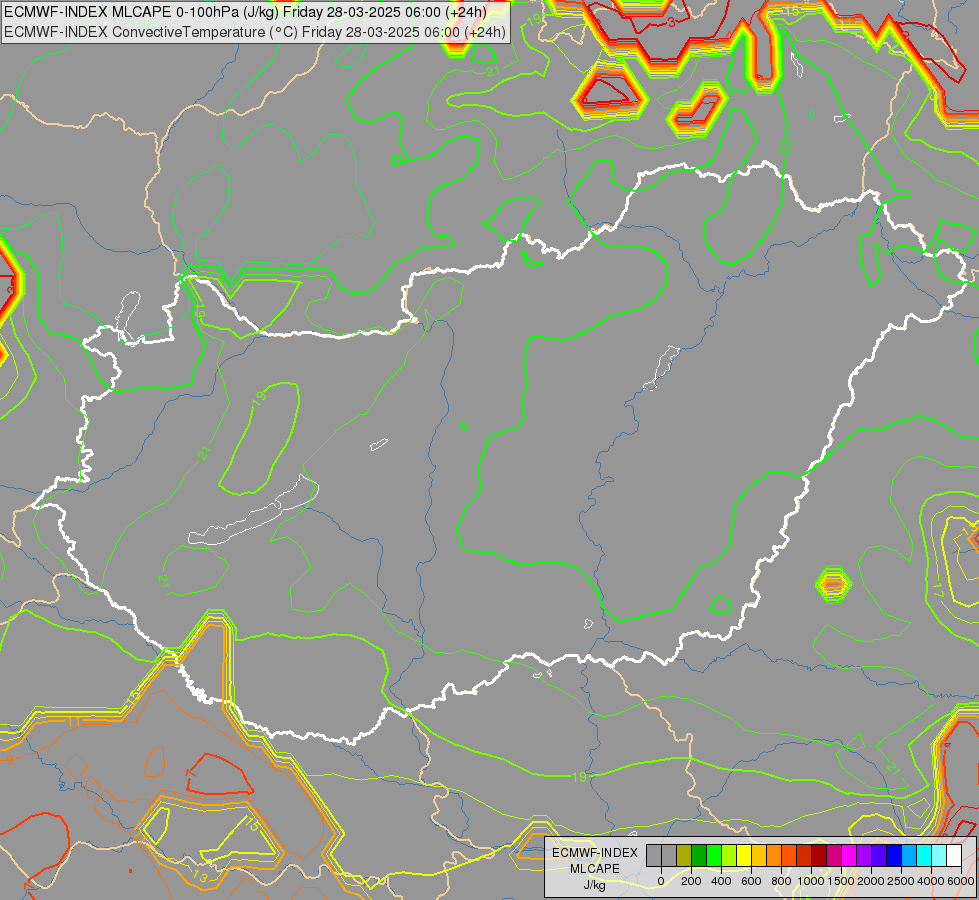Select the dark red swatch after 1000
The height and width of the screenshot is (900, 979).
[x=819, y=856]
